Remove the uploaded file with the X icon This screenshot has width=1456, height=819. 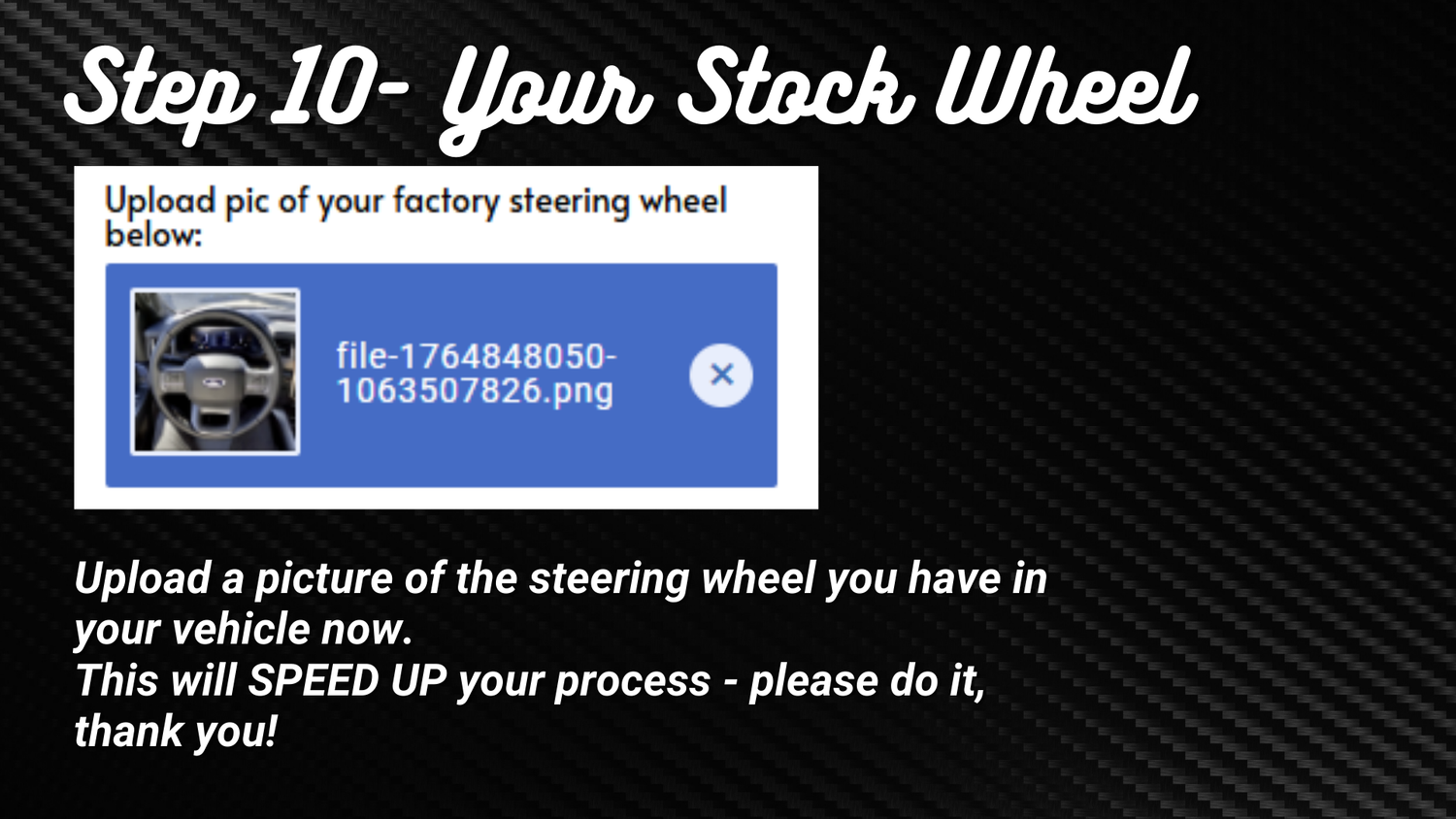click(x=720, y=375)
